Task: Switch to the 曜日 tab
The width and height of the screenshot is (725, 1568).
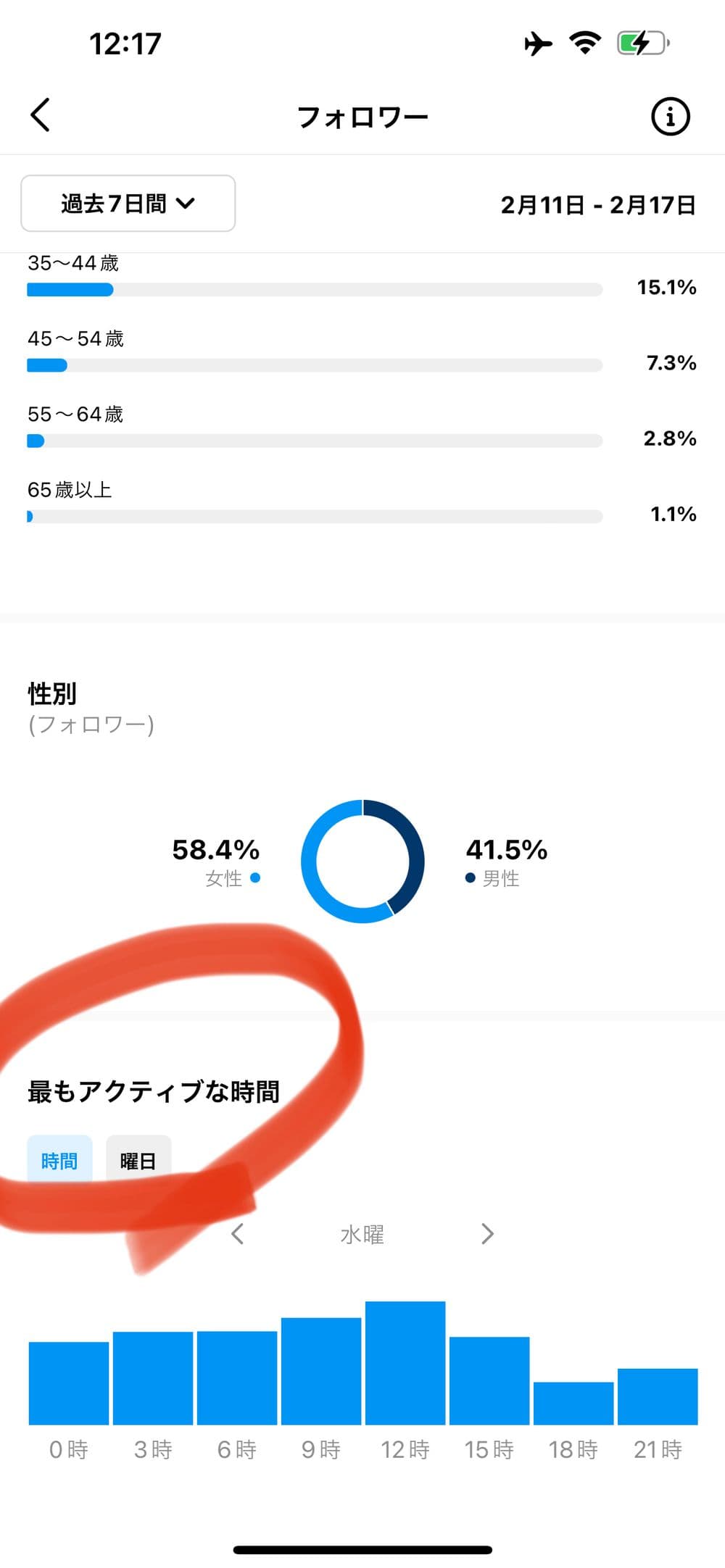Action: pos(138,1161)
